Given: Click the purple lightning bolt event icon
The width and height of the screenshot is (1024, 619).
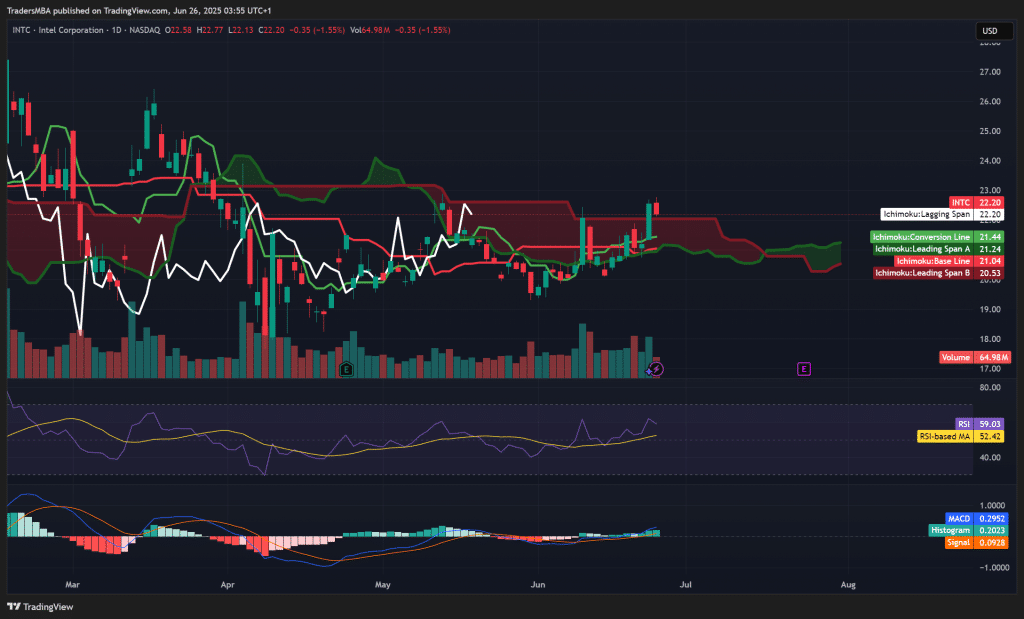Looking at the screenshot, I should (655, 369).
